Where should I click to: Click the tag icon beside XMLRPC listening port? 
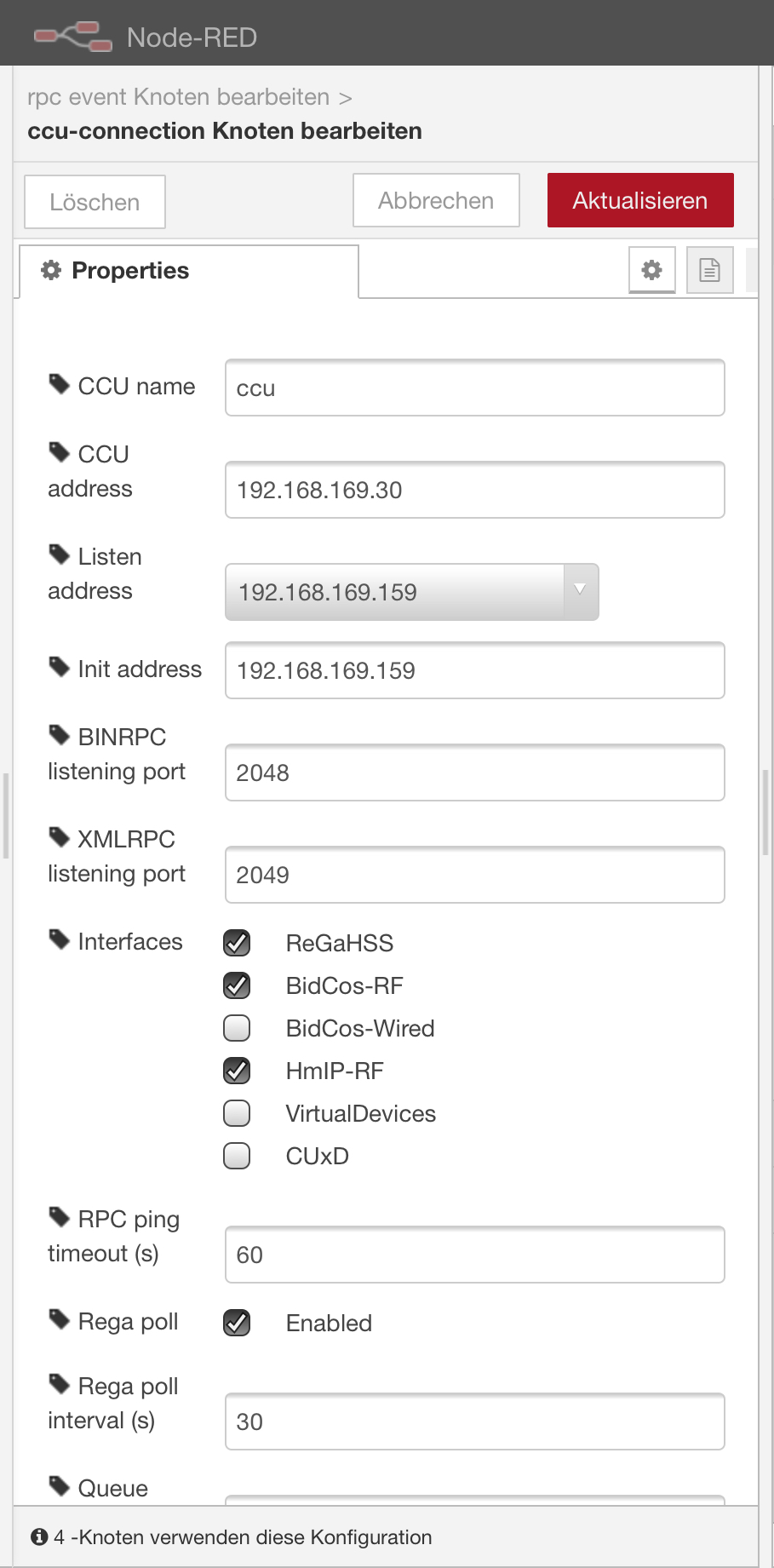(58, 837)
